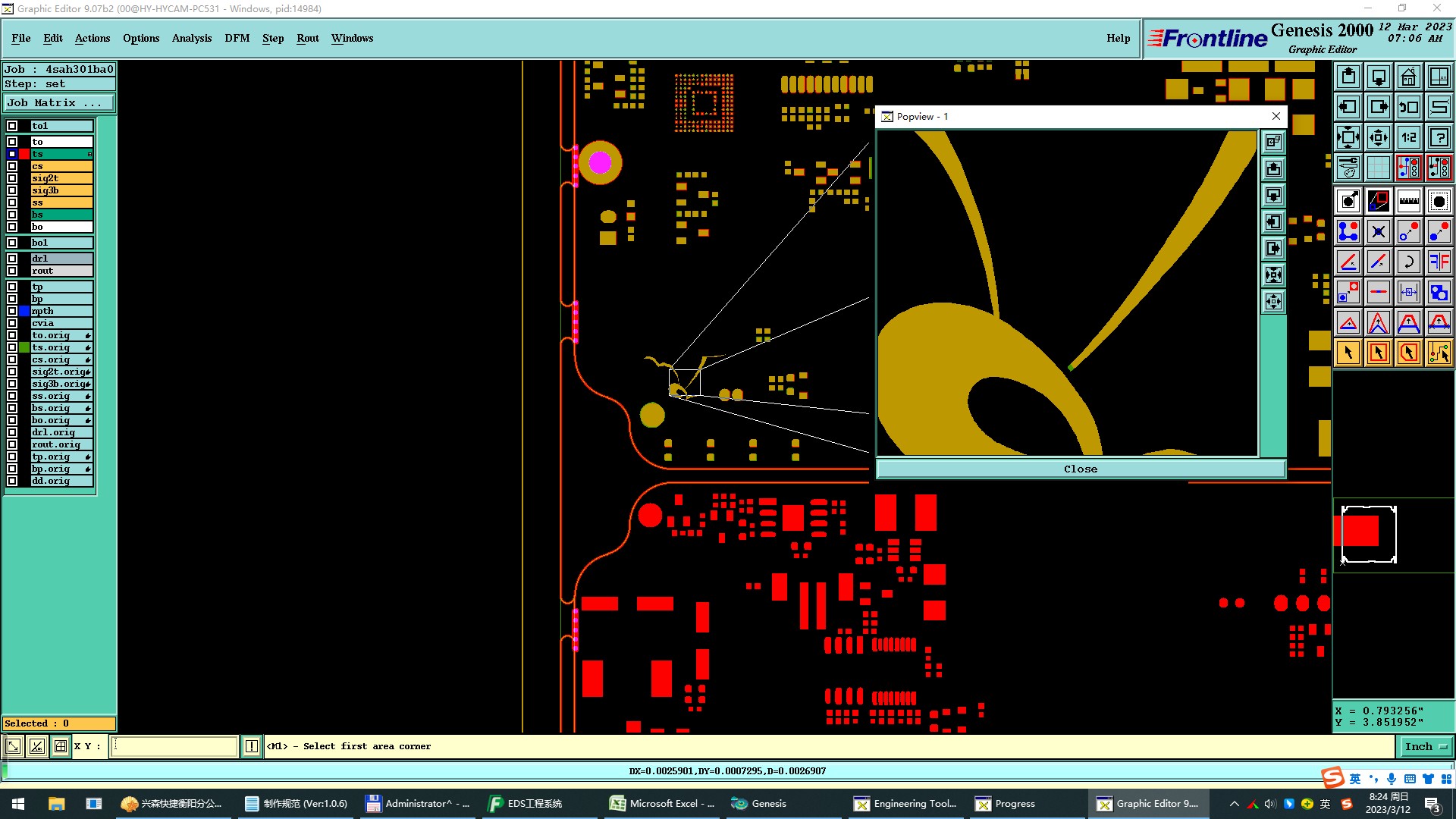The height and width of the screenshot is (819, 1456).
Task: Click the 1:2 zoom icon
Action: (1408, 137)
